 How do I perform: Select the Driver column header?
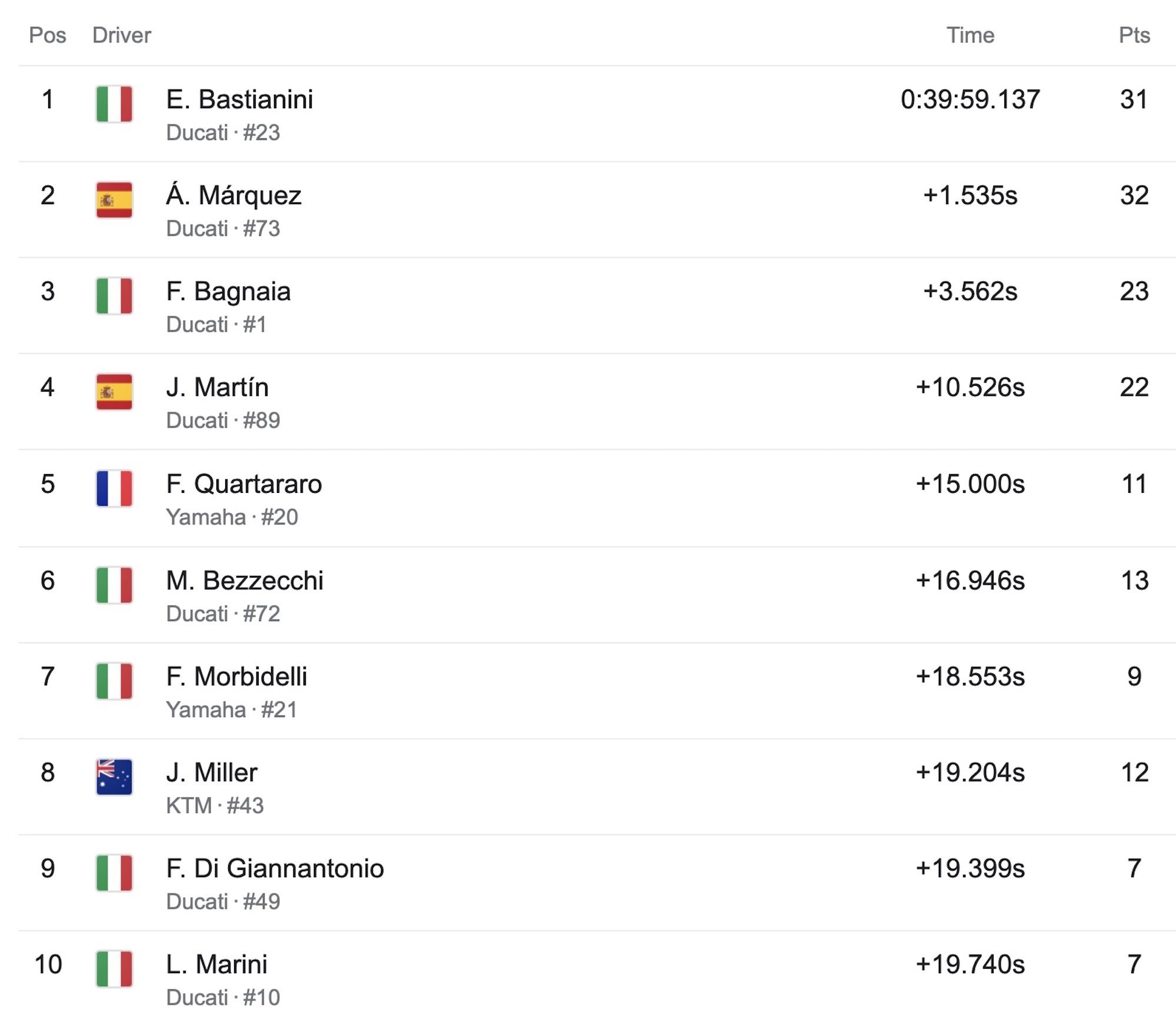122,35
